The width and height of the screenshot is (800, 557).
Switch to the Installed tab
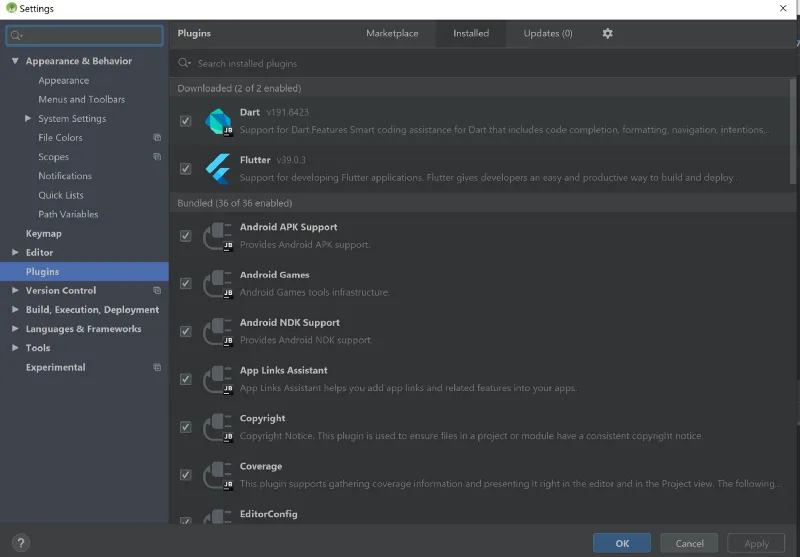[471, 34]
